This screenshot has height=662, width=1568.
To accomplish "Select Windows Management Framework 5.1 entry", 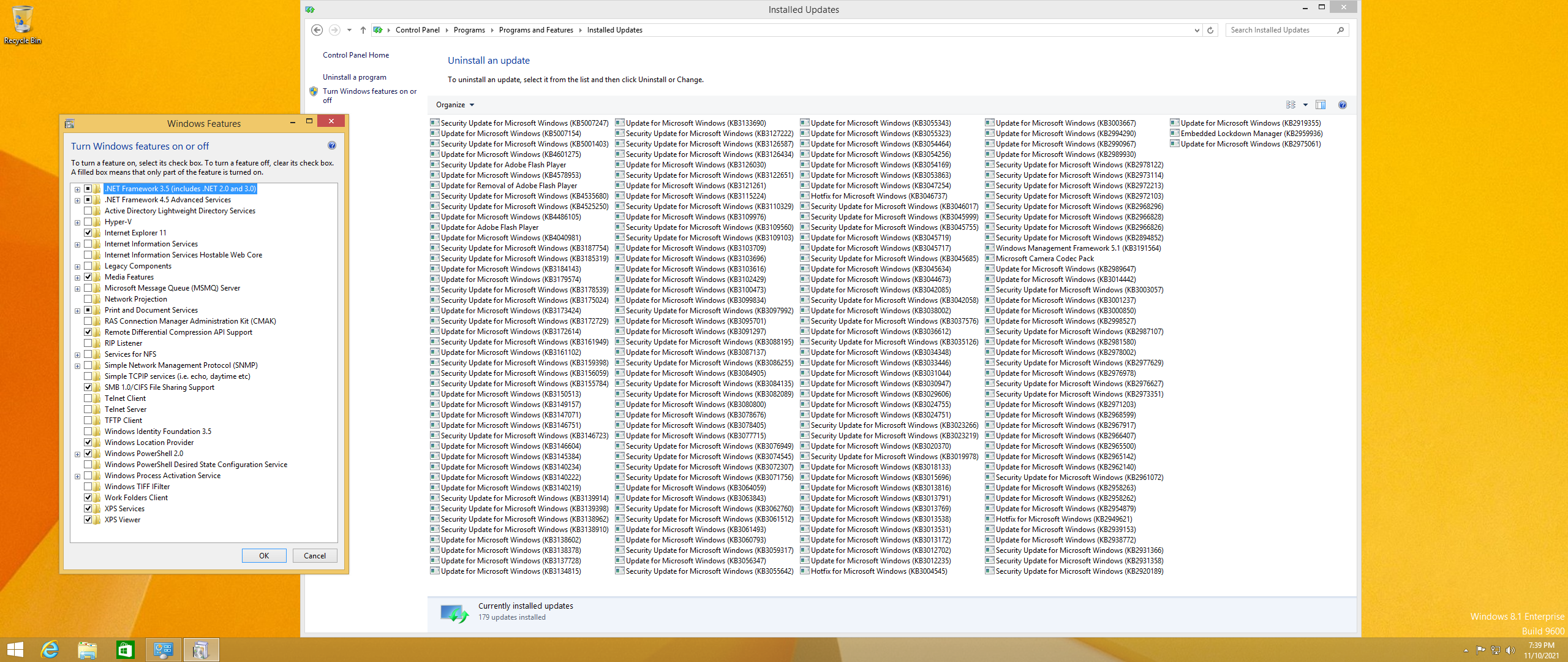I will tap(1073, 248).
